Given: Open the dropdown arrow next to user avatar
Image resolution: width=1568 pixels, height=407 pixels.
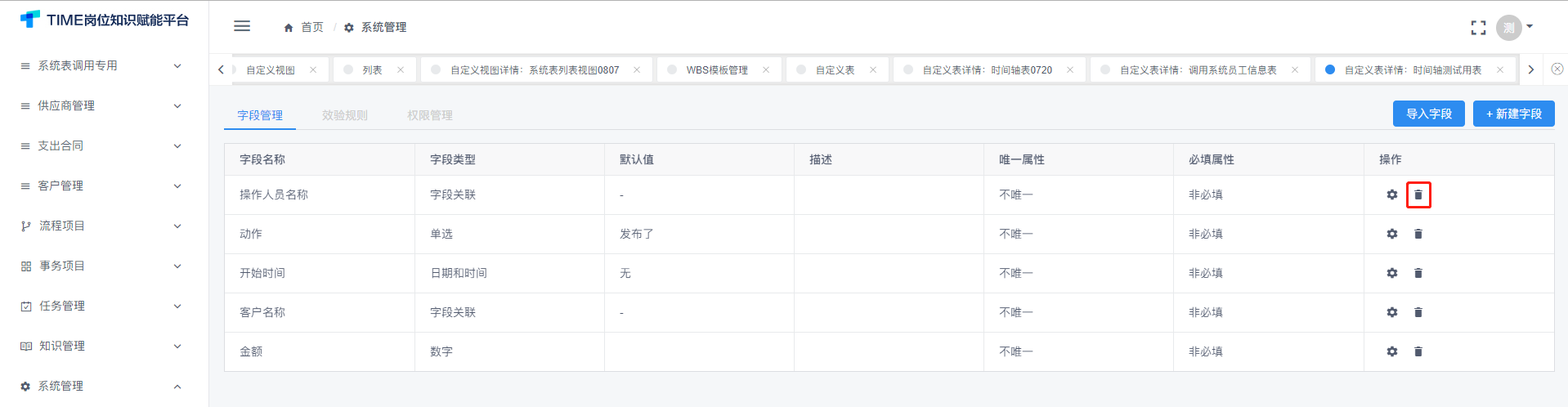Looking at the screenshot, I should coord(1530,26).
